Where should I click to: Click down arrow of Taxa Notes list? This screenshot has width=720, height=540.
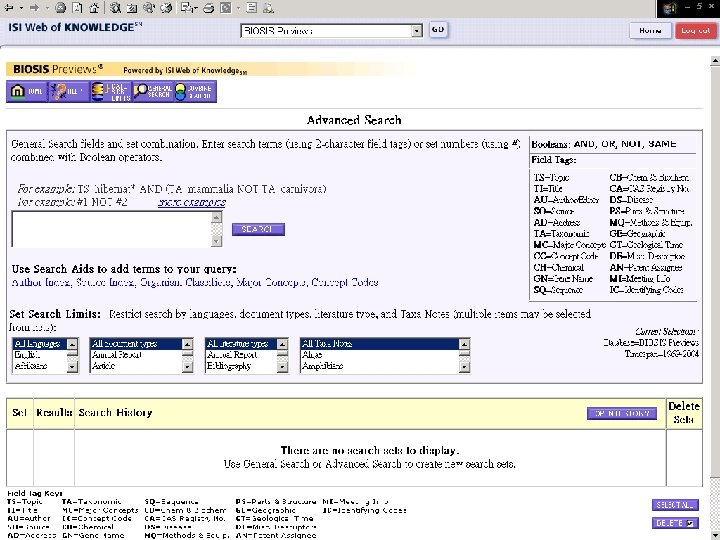[x=464, y=366]
